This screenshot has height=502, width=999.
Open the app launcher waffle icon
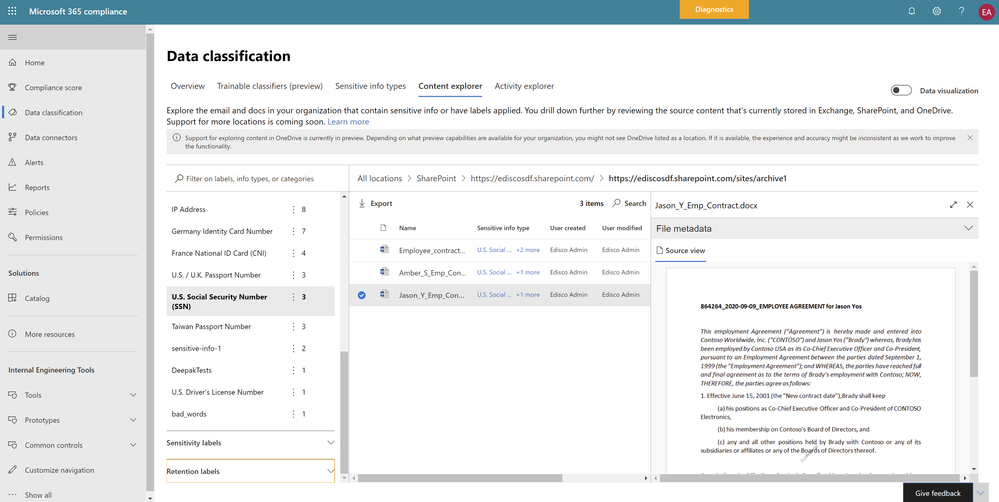coord(12,11)
